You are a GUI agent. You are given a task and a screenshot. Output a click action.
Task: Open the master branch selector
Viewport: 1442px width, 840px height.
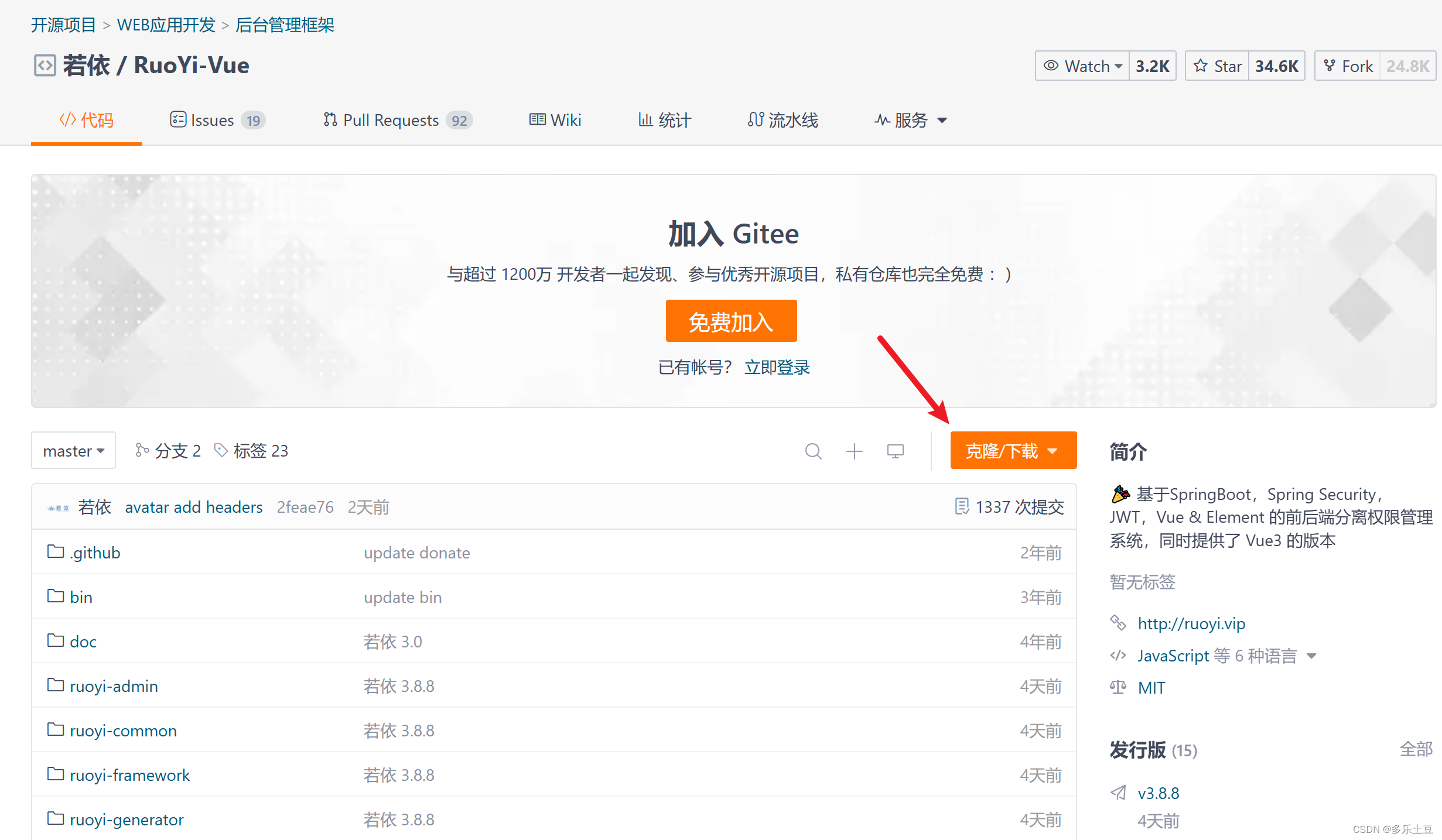(x=73, y=451)
